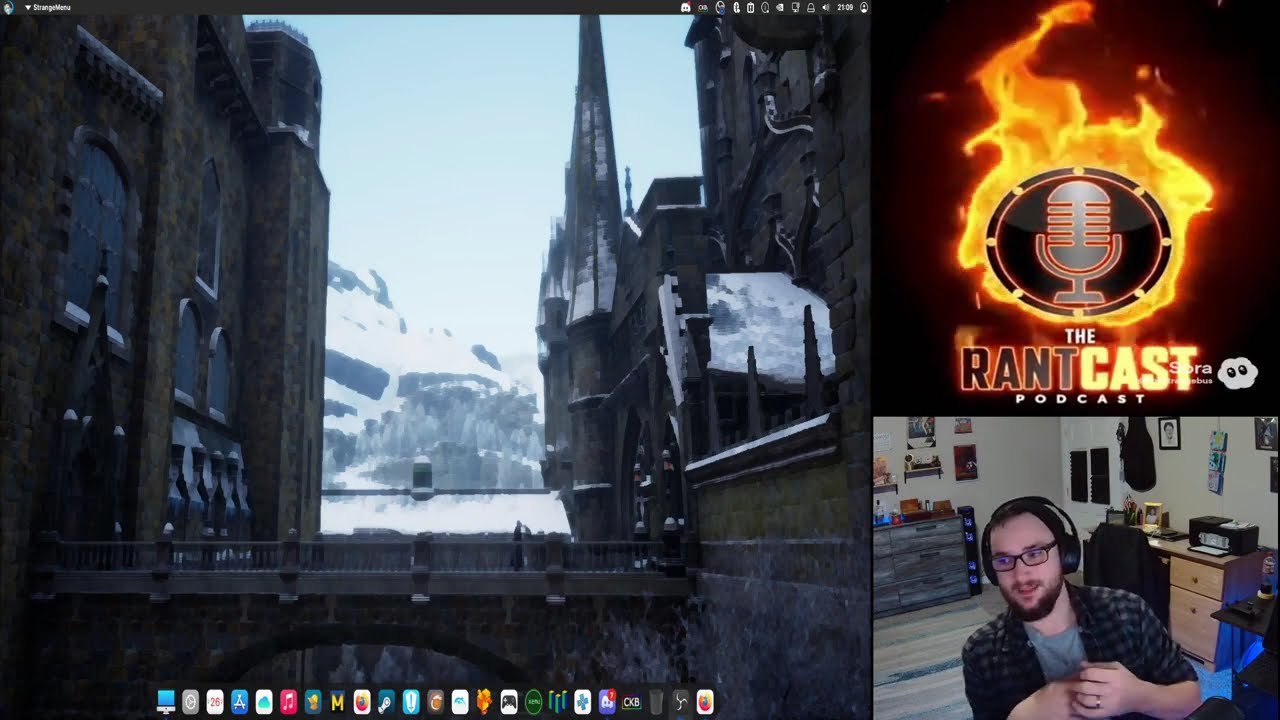
Task: Launch the xemu emulator from the dock
Action: (533, 702)
